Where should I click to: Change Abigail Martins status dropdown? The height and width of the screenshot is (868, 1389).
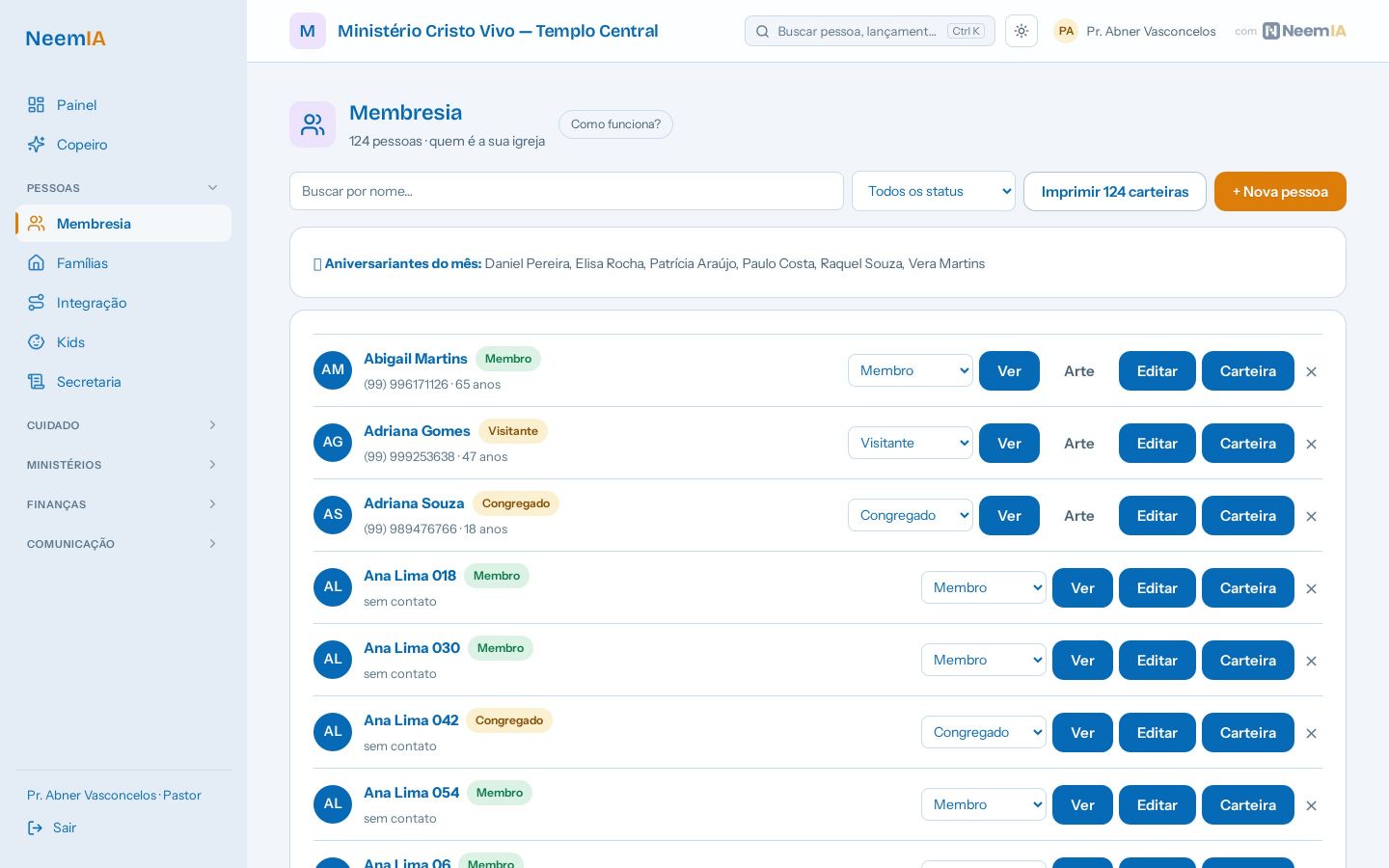[911, 370]
